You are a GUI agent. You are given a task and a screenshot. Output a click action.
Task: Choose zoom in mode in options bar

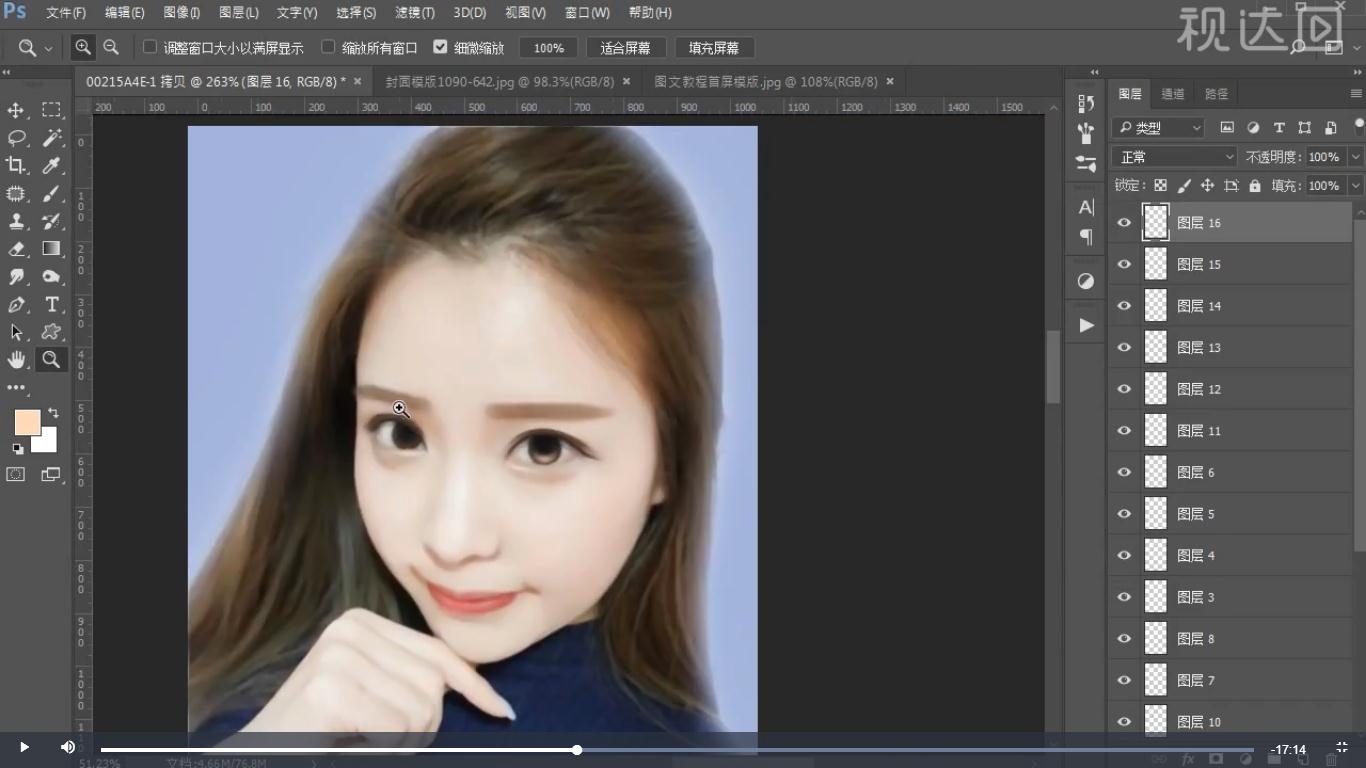pyautogui.click(x=83, y=47)
